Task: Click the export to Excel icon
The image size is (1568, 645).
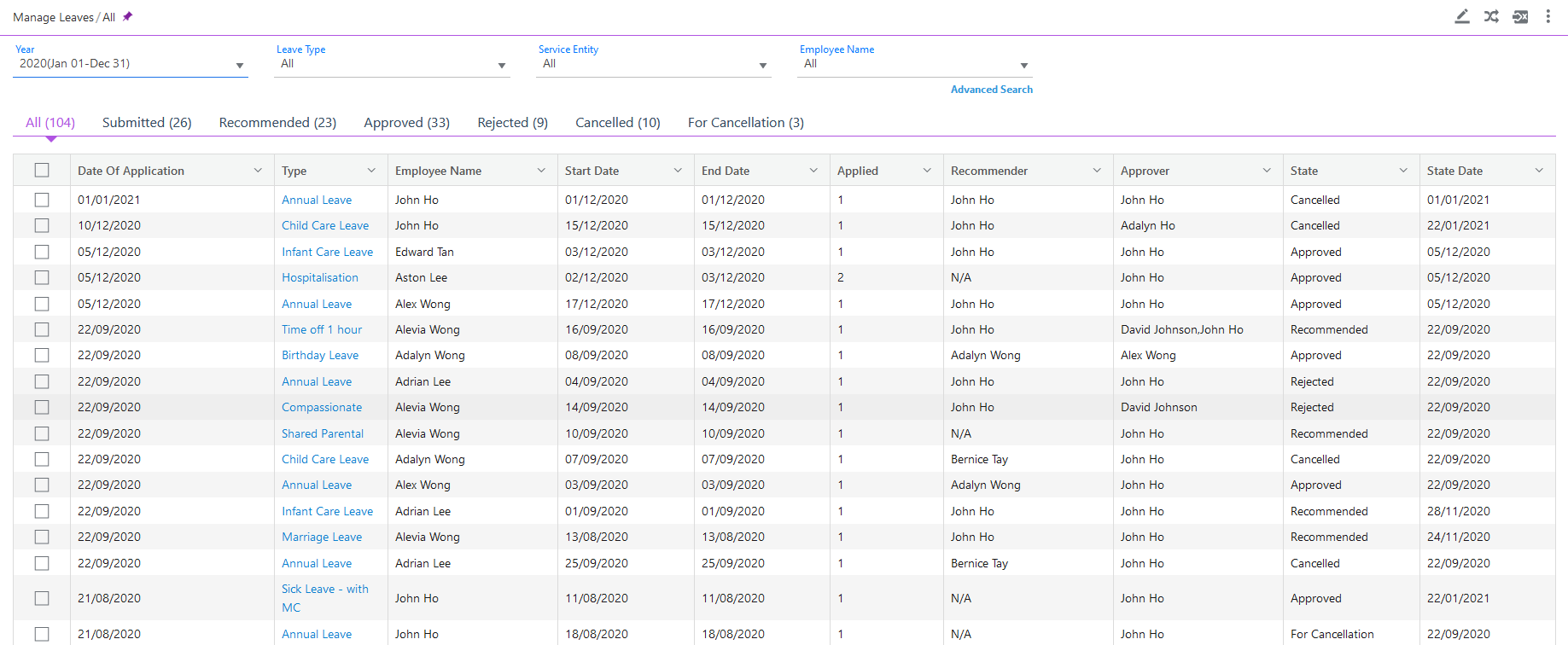Action: pos(1520,16)
